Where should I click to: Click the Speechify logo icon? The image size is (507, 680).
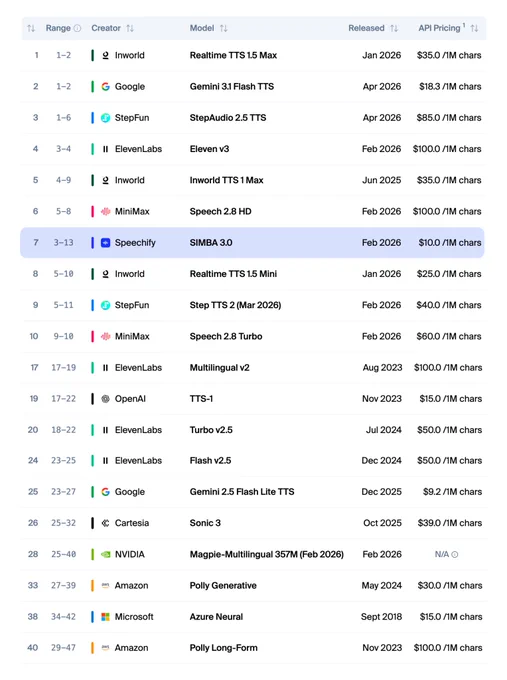[105, 242]
